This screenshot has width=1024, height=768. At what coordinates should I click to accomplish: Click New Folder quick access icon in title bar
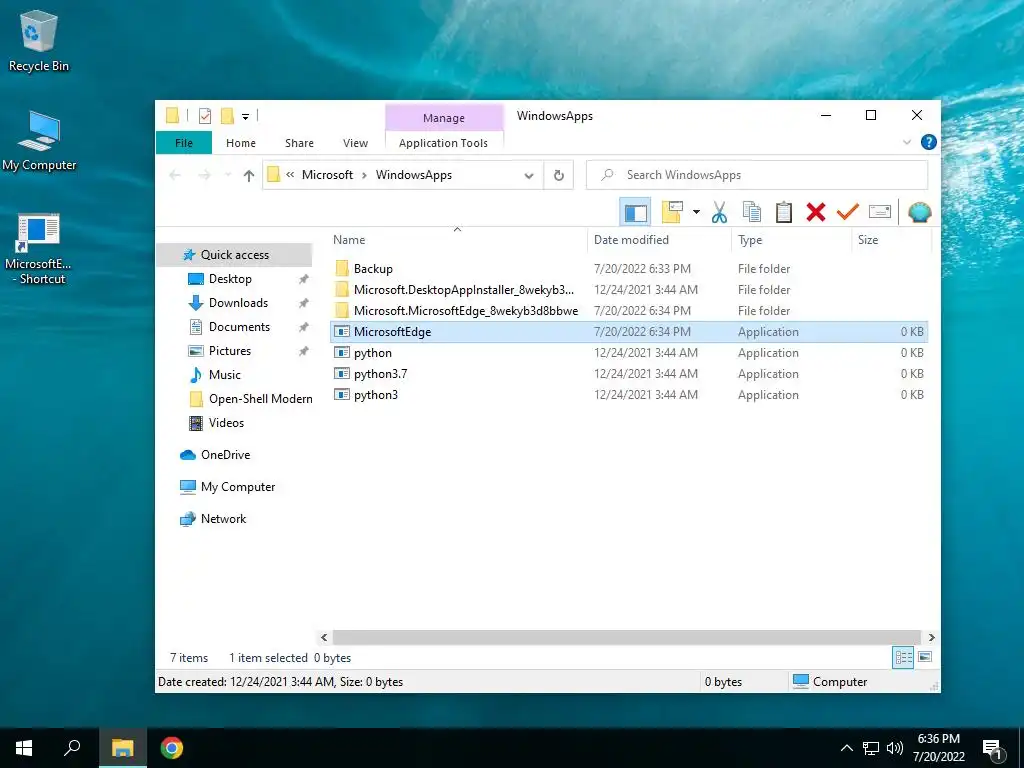click(227, 116)
